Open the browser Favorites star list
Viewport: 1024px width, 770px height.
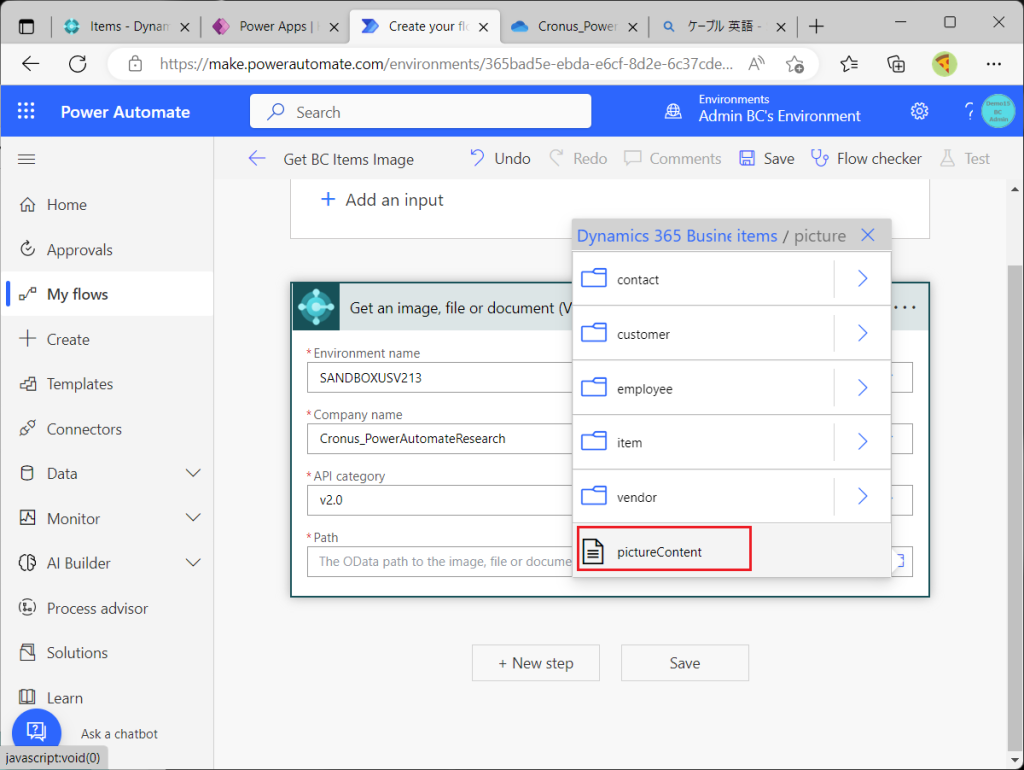[x=849, y=64]
